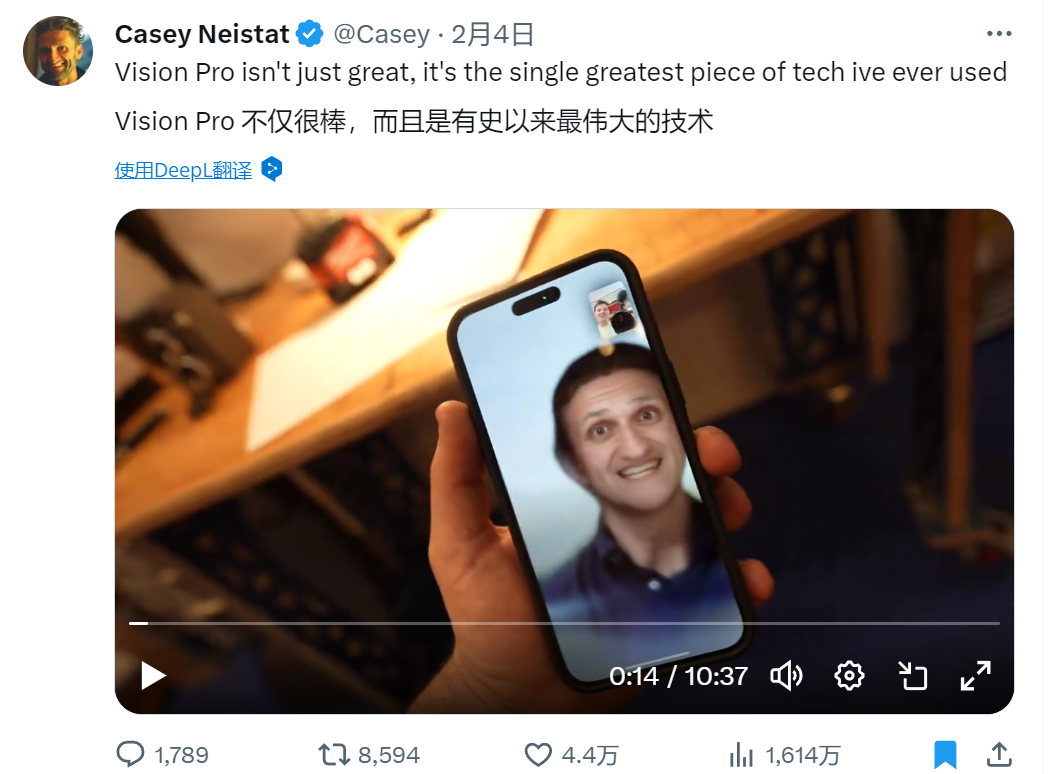Click the blue verified badge
The height and width of the screenshot is (774, 1056).
pyautogui.click(x=310, y=34)
